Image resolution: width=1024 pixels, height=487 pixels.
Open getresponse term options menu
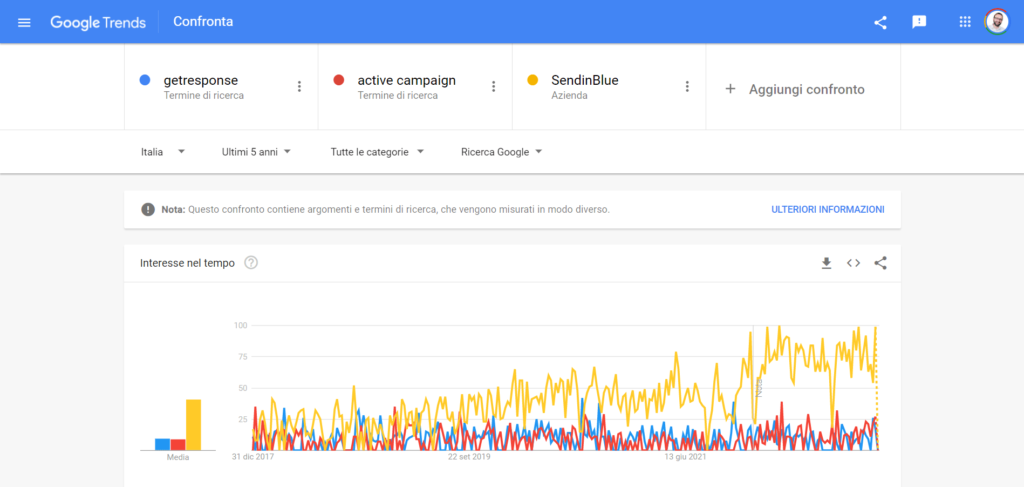coord(299,86)
